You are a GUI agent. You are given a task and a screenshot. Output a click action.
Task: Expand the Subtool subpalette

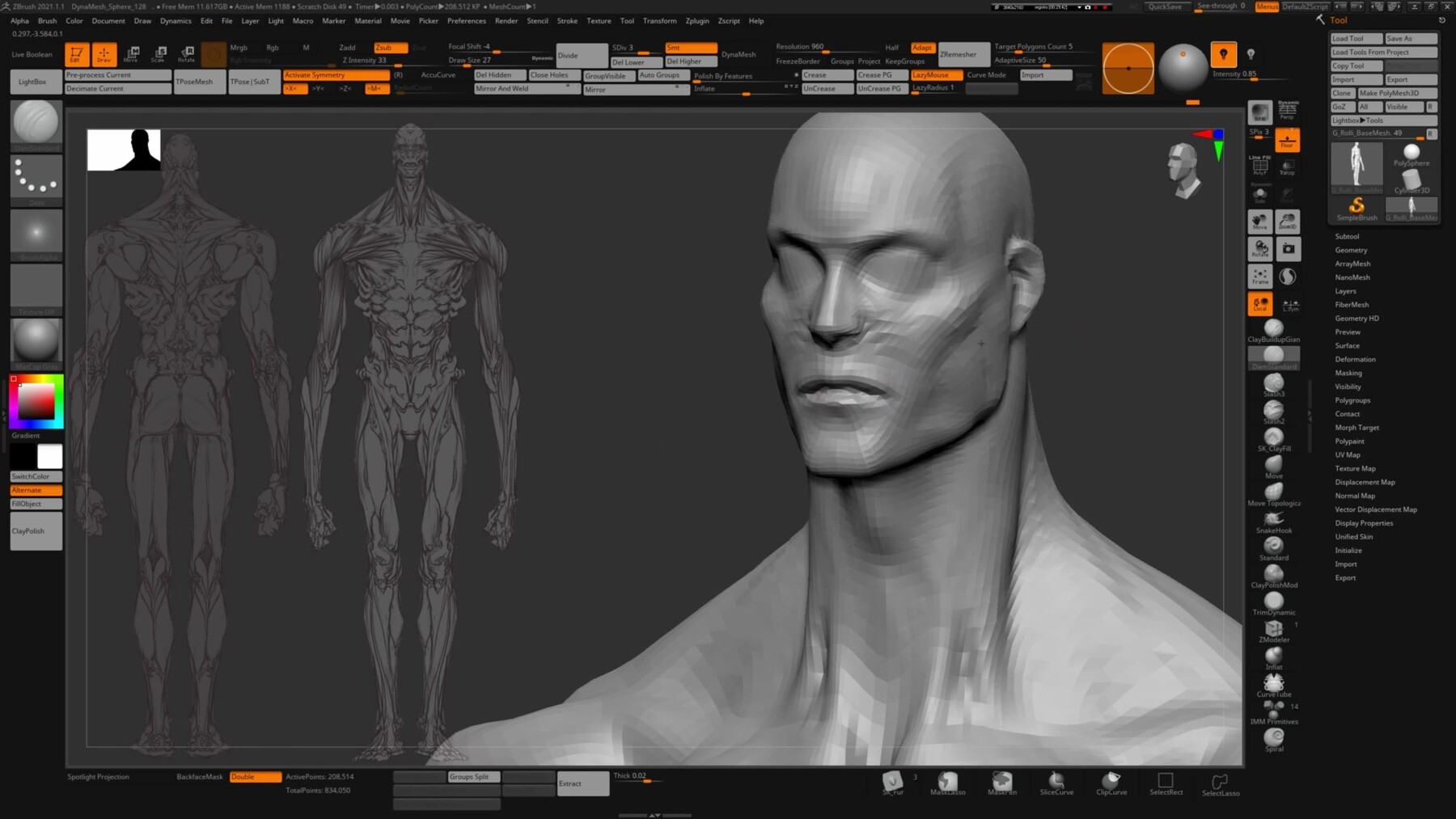click(1348, 235)
